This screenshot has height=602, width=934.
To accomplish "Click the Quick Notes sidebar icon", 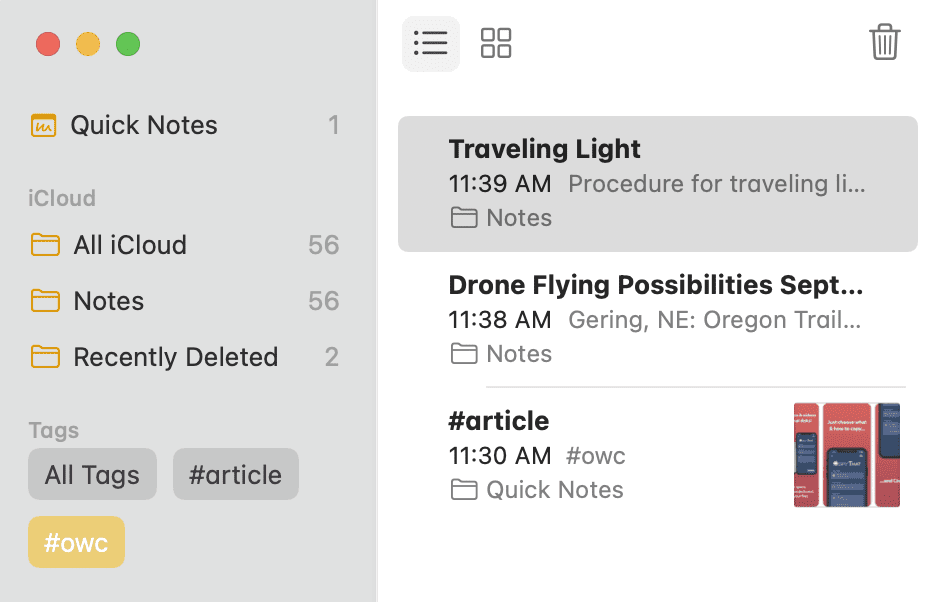I will tap(44, 125).
